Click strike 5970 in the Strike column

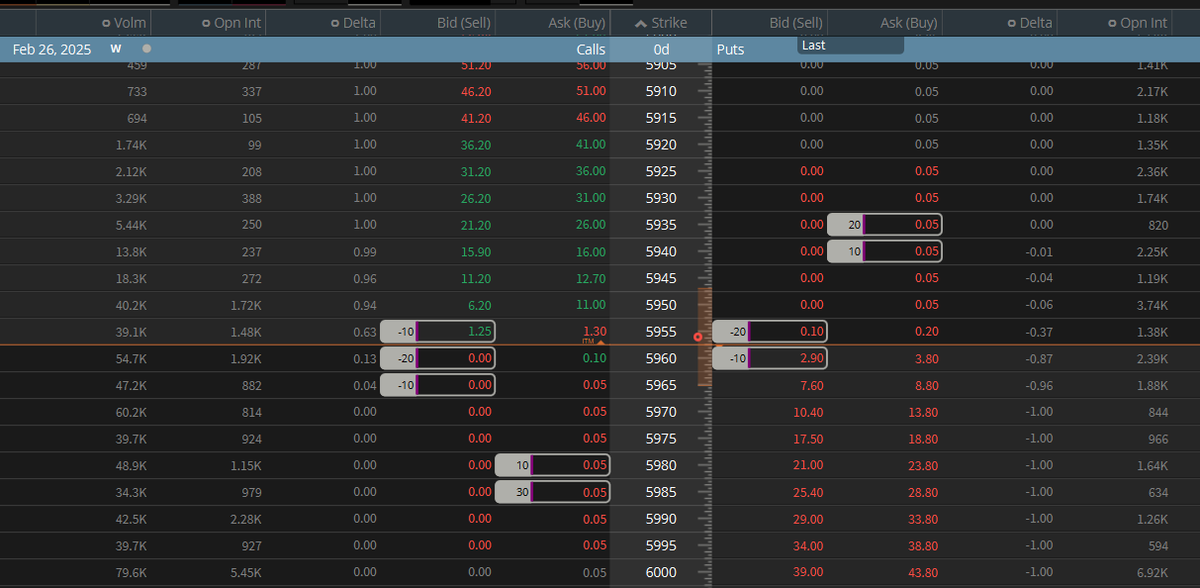click(661, 412)
